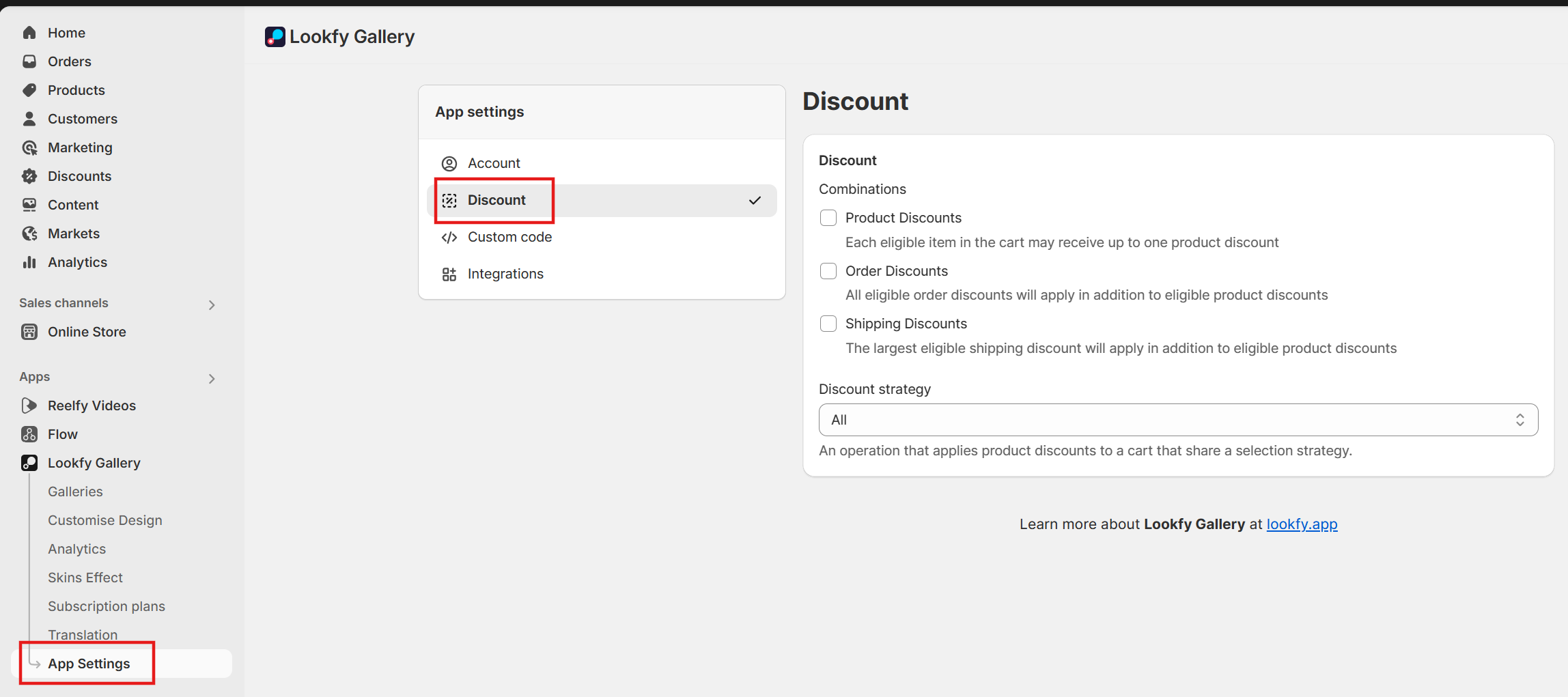Viewport: 1568px width, 697px height.
Task: Enable the Shipping Discounts checkbox
Action: (828, 324)
